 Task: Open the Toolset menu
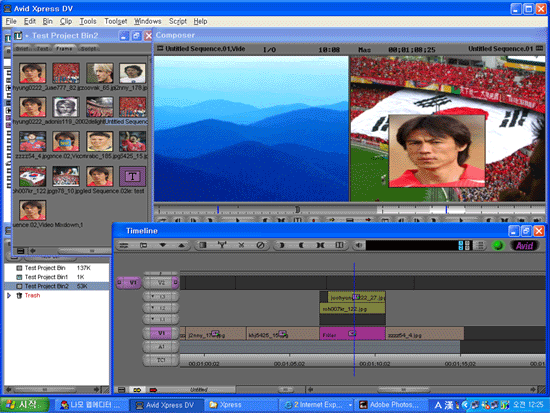tap(115, 21)
